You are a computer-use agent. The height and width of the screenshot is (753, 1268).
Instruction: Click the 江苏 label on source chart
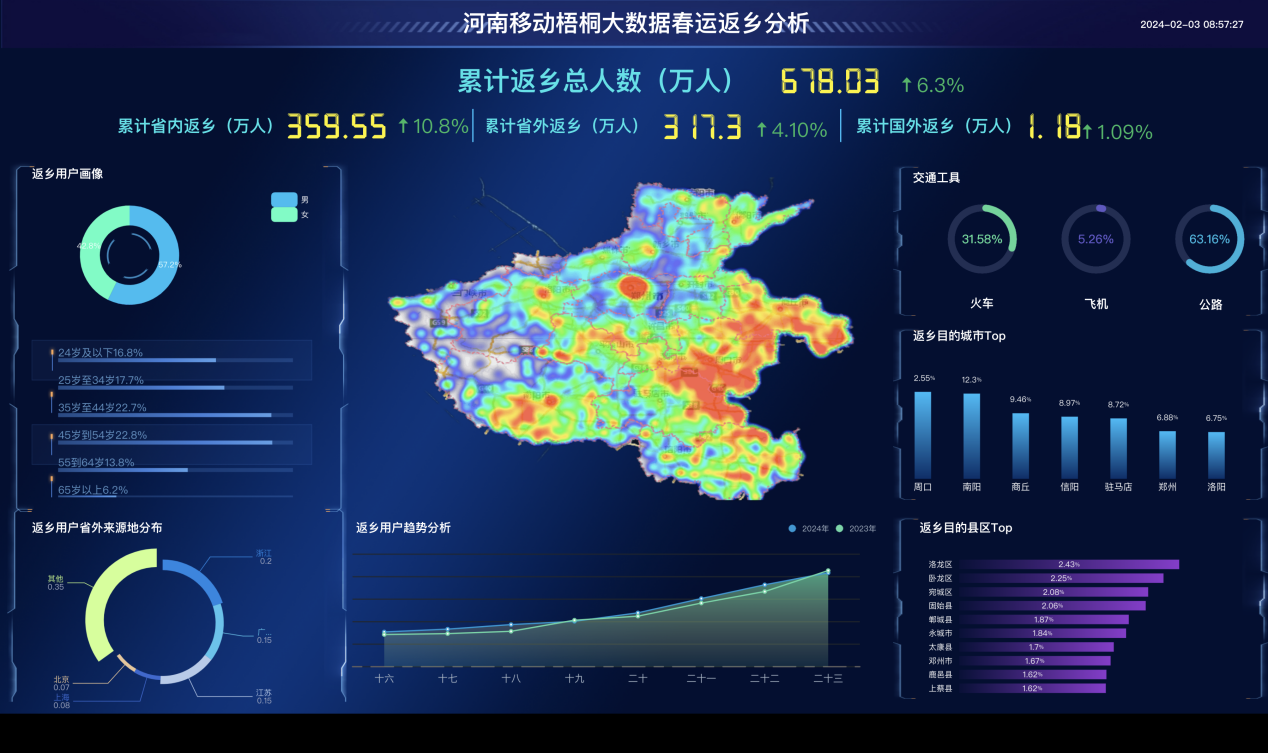point(263,692)
